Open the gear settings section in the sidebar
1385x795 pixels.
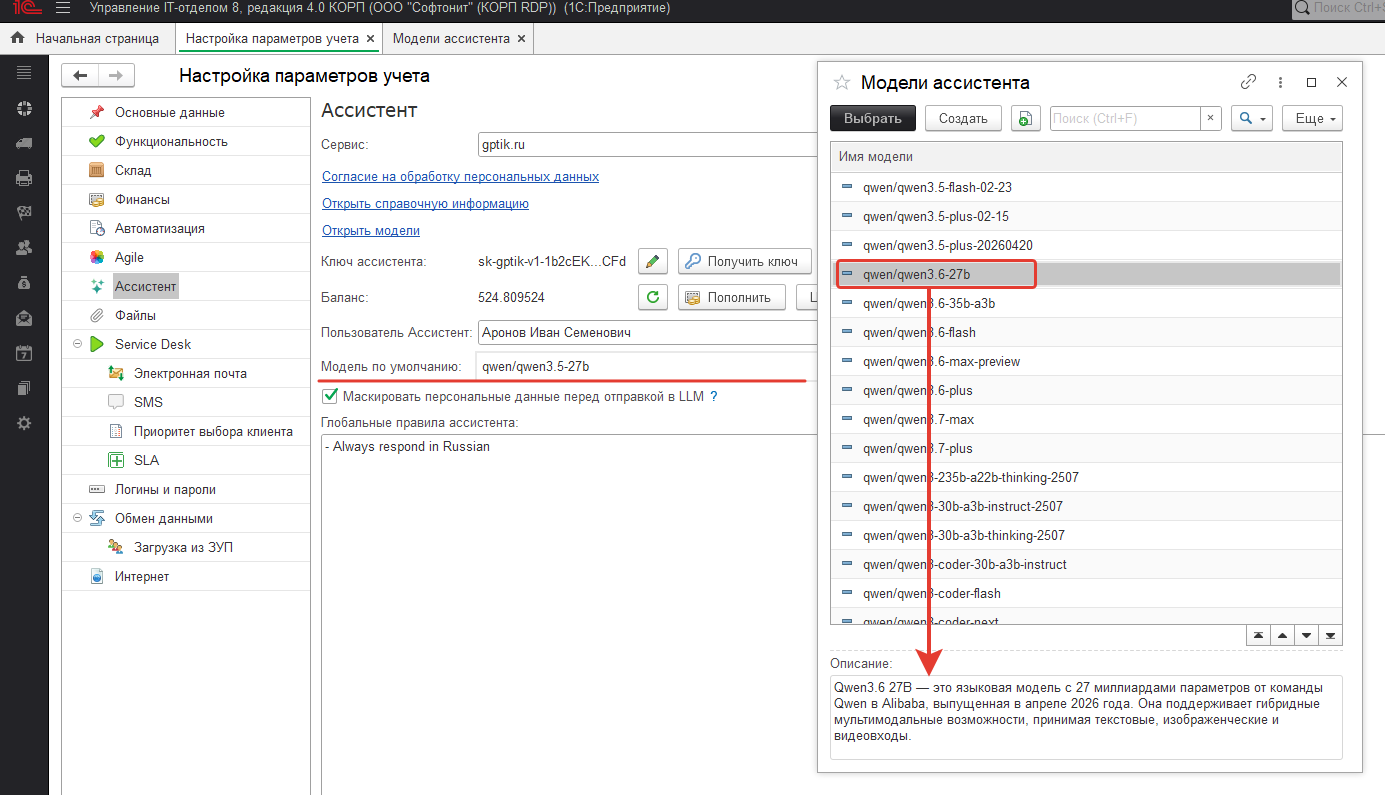click(24, 423)
